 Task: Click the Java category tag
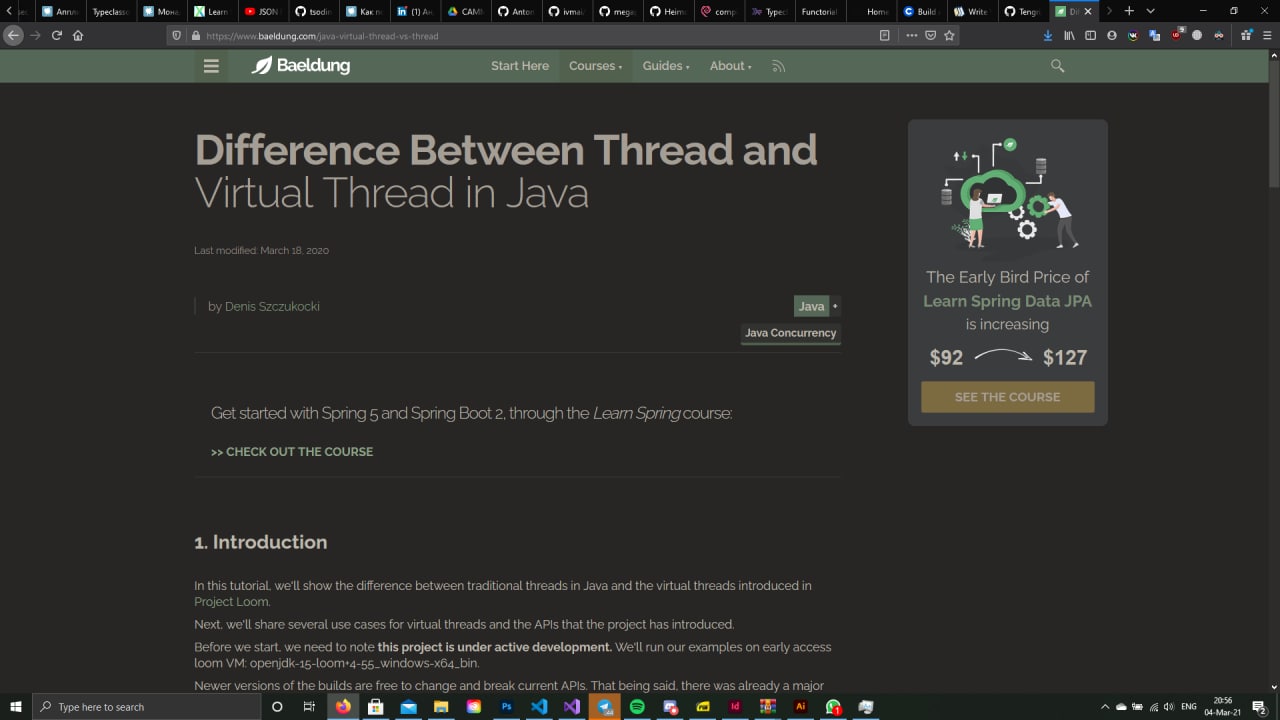click(x=811, y=306)
